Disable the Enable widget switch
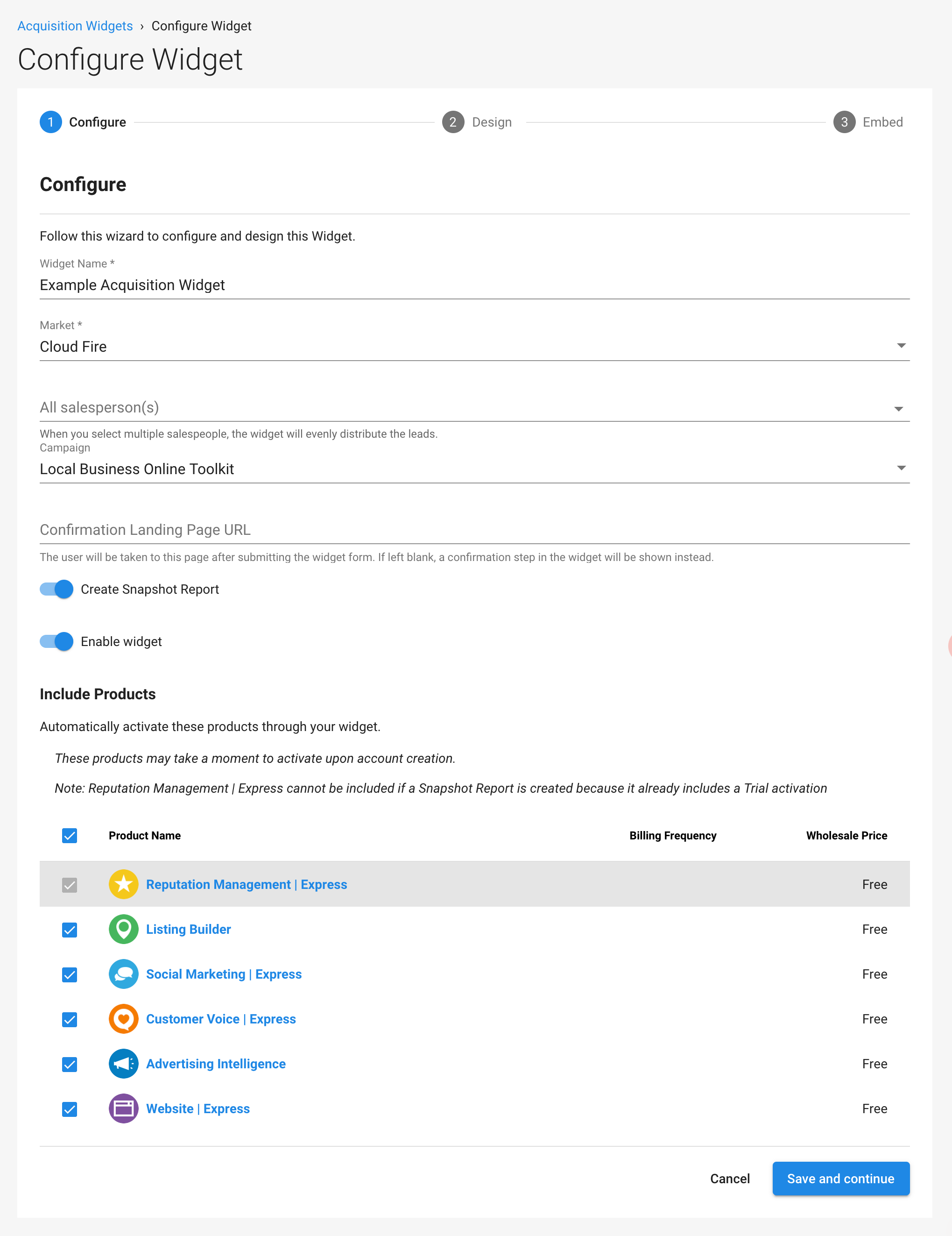Image resolution: width=952 pixels, height=1236 pixels. pos(56,641)
